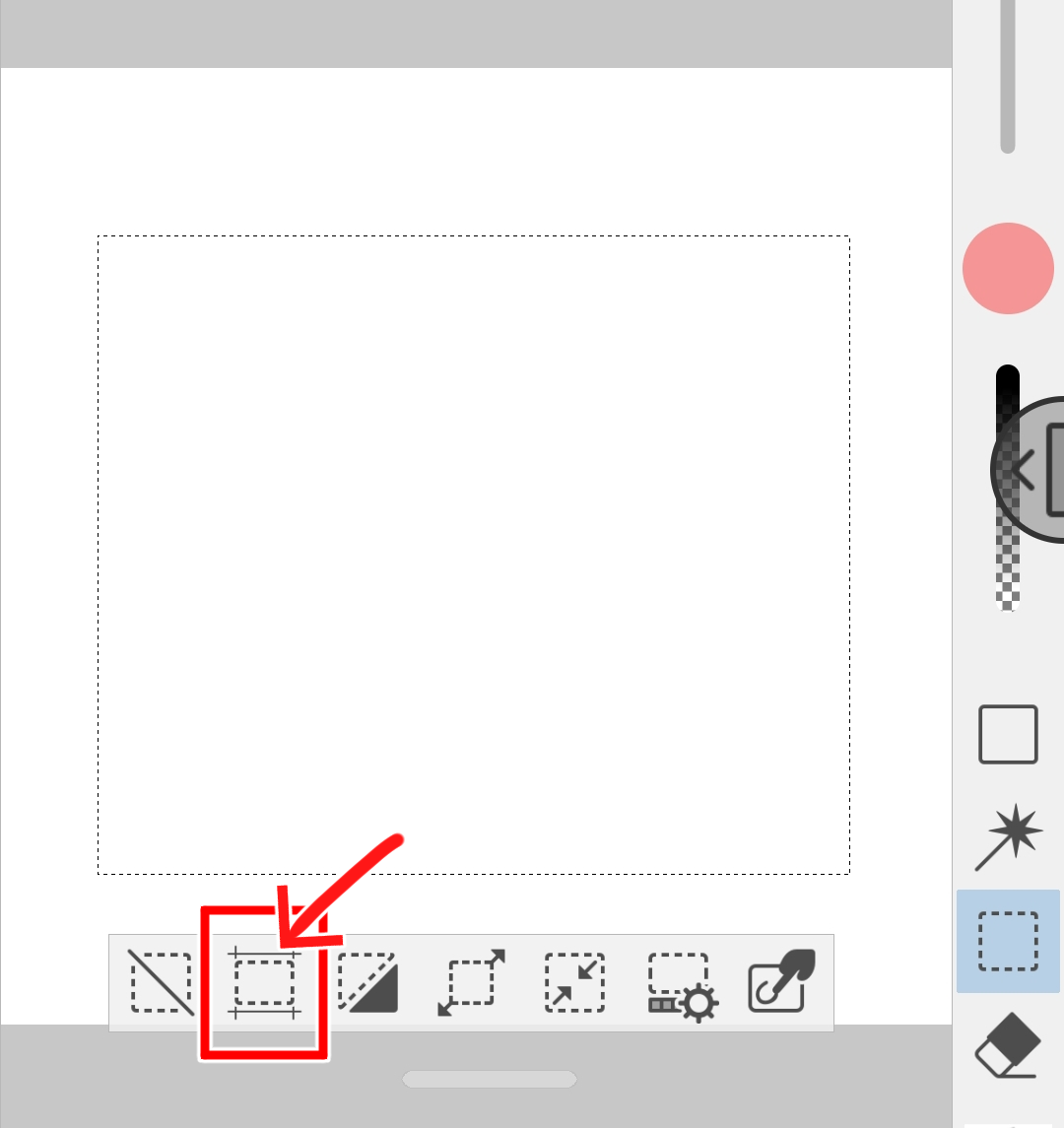Viewport: 1064px width, 1128px height.
Task: Choose the Eraser tool
Action: [x=1008, y=1044]
